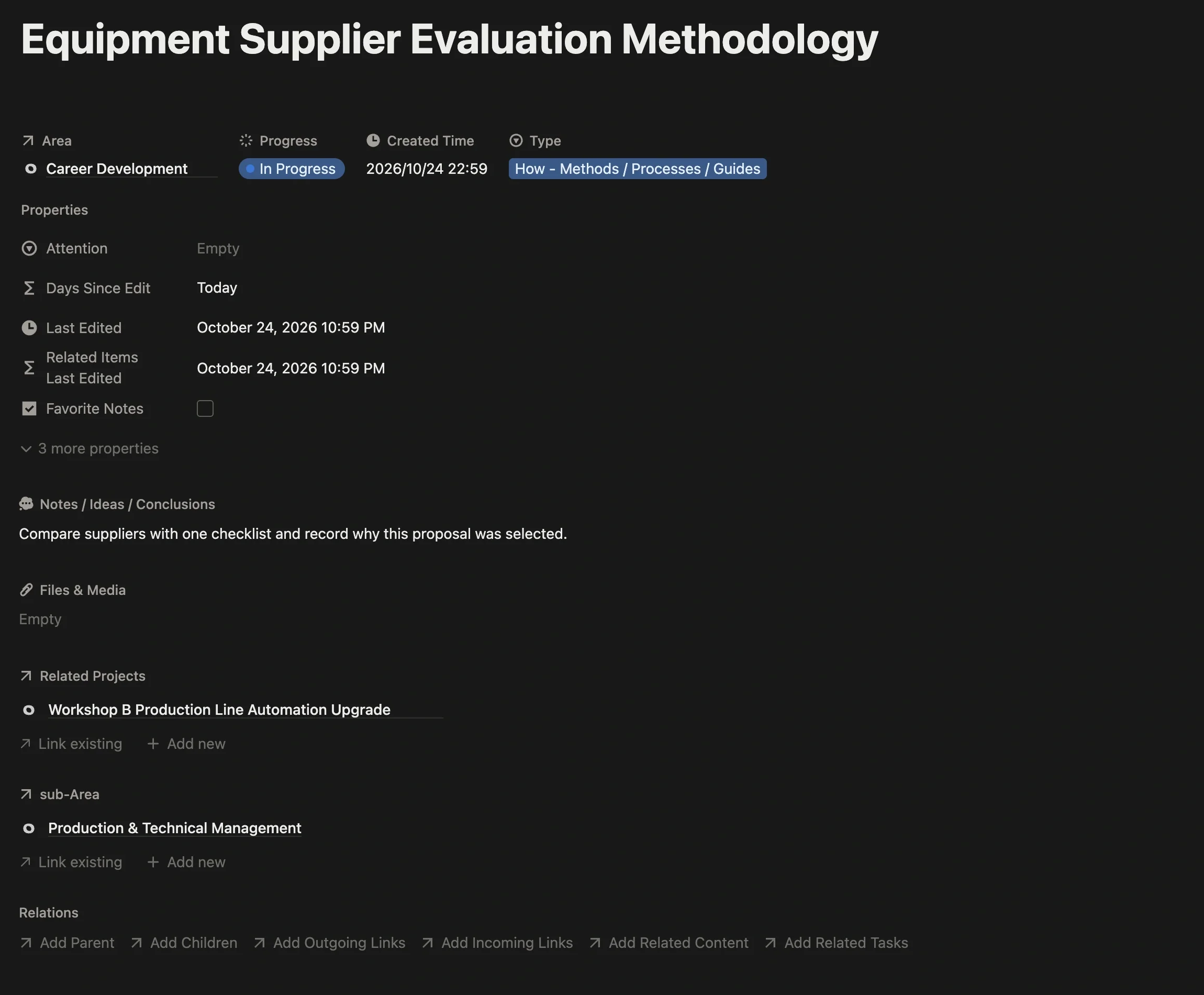
Task: Click Add Outgoing Links
Action: click(x=330, y=943)
